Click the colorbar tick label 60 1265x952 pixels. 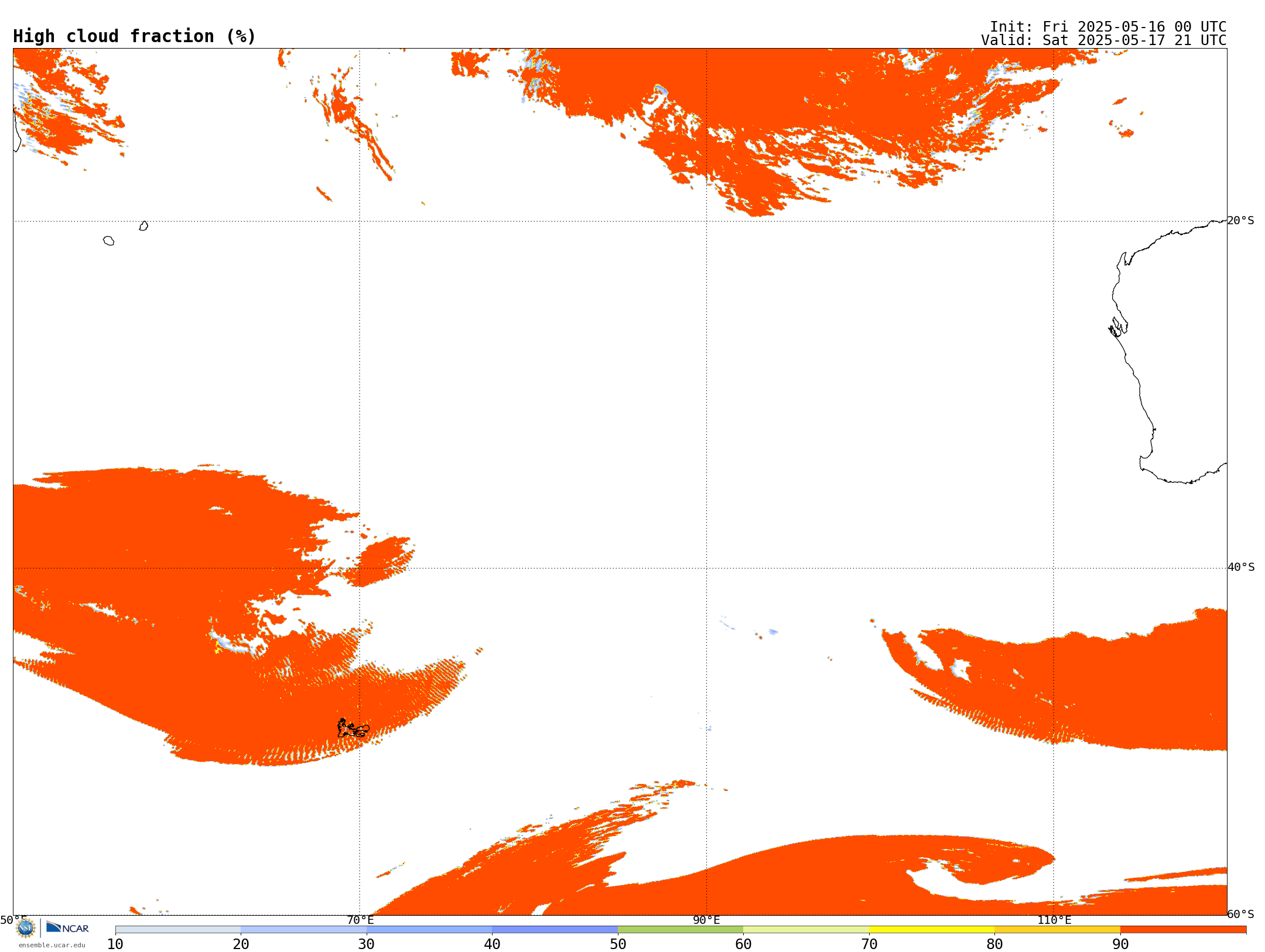point(743,944)
